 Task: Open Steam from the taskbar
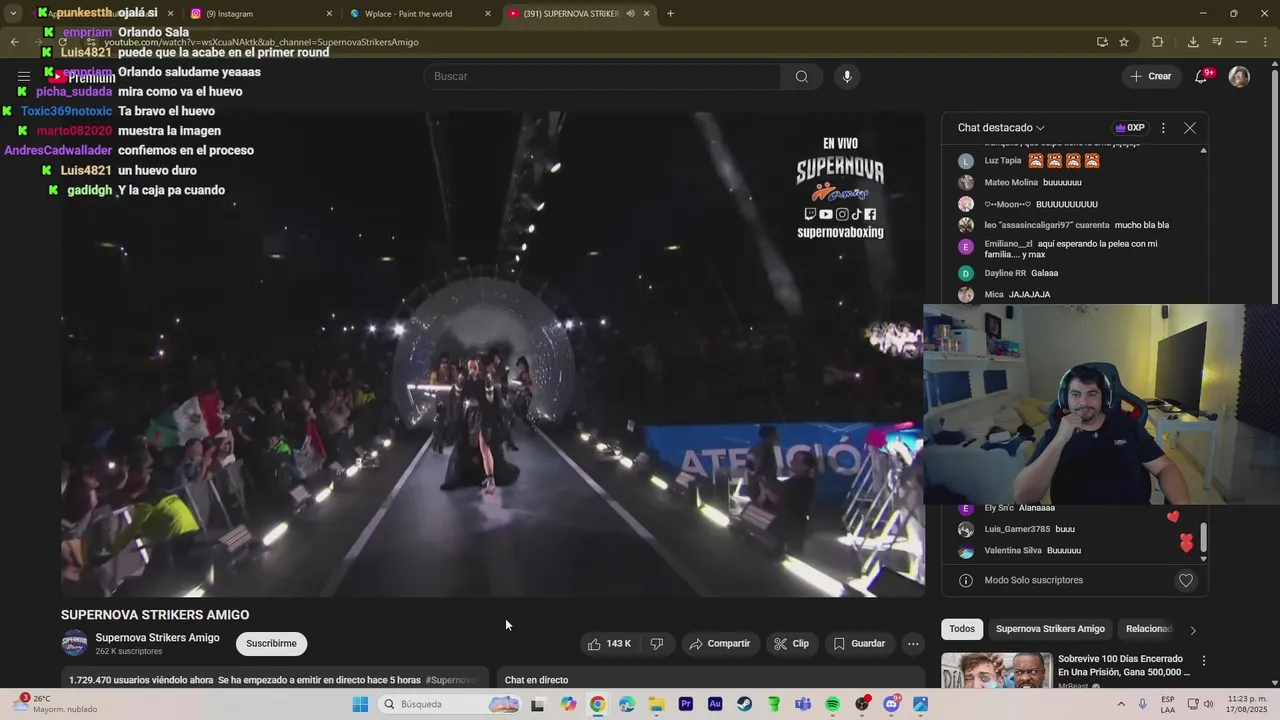click(745, 704)
